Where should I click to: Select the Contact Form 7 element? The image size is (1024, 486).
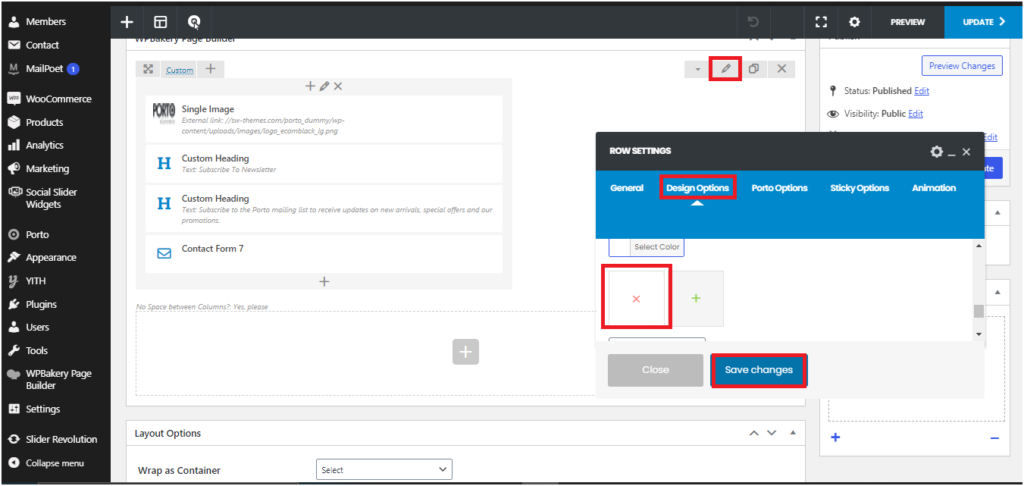[x=212, y=249]
